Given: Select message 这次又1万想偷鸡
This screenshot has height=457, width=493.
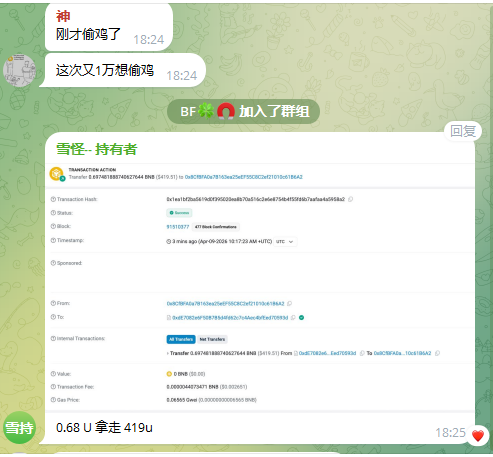Looking at the screenshot, I should 105,70.
